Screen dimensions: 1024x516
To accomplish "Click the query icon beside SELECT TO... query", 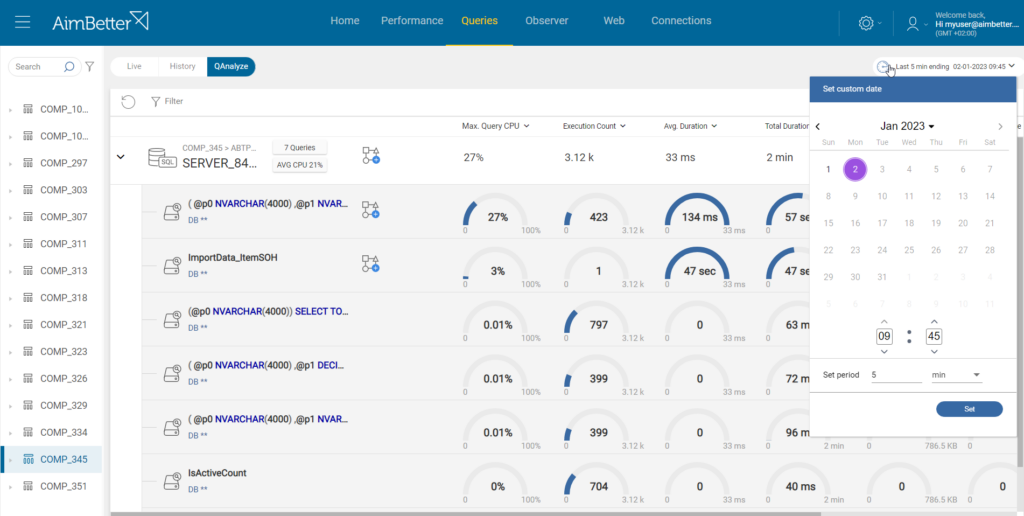I will click(172, 319).
